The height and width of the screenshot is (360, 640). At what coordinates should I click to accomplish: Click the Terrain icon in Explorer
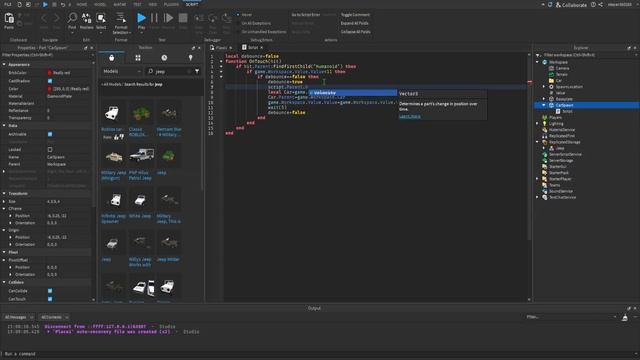551,74
